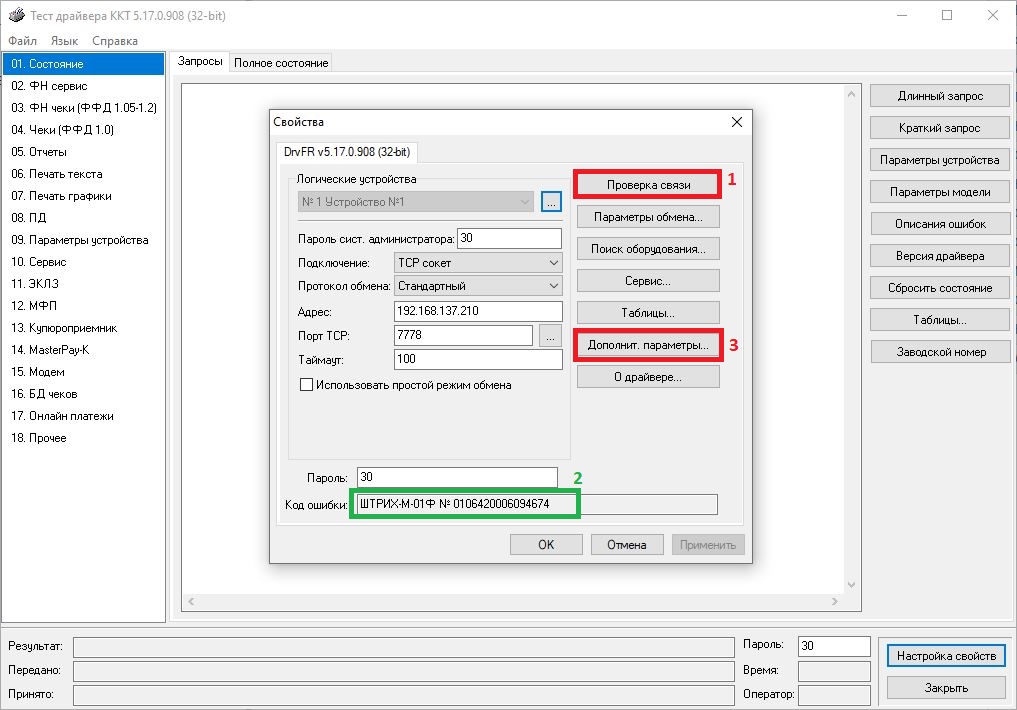
Task: Open the Файл menu
Action: pos(22,41)
